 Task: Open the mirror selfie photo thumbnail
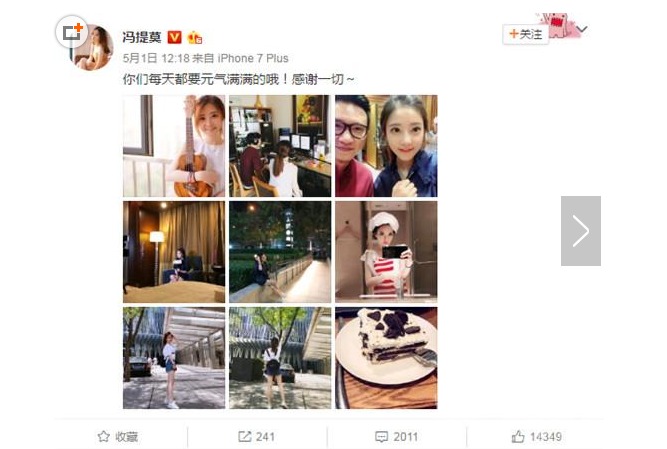[x=386, y=252]
